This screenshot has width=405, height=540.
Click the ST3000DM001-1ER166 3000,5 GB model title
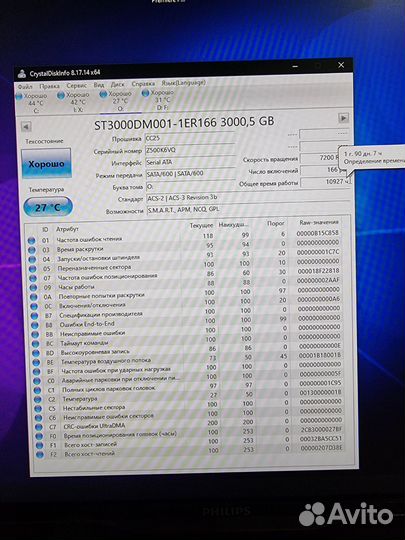[x=184, y=123]
